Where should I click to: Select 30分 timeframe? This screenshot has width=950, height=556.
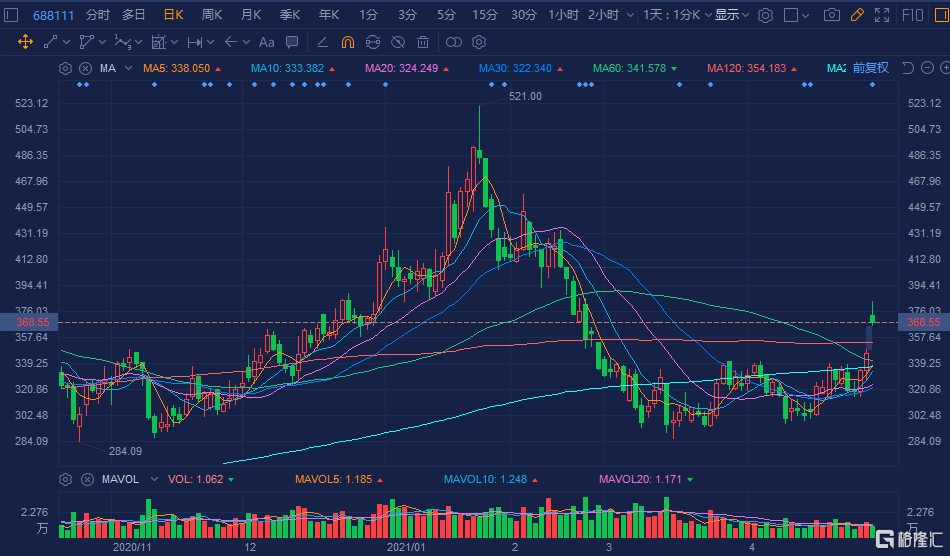pyautogui.click(x=523, y=15)
